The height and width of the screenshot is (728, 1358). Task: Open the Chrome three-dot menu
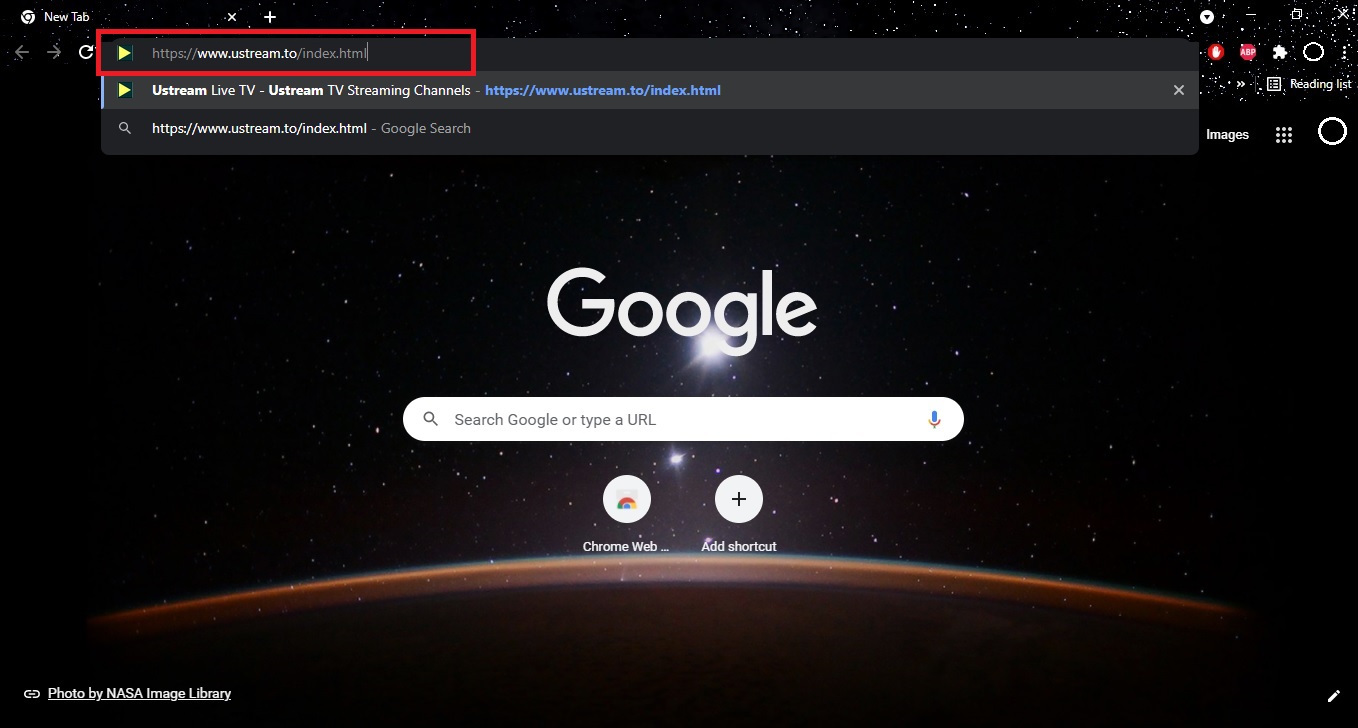pyautogui.click(x=1346, y=52)
